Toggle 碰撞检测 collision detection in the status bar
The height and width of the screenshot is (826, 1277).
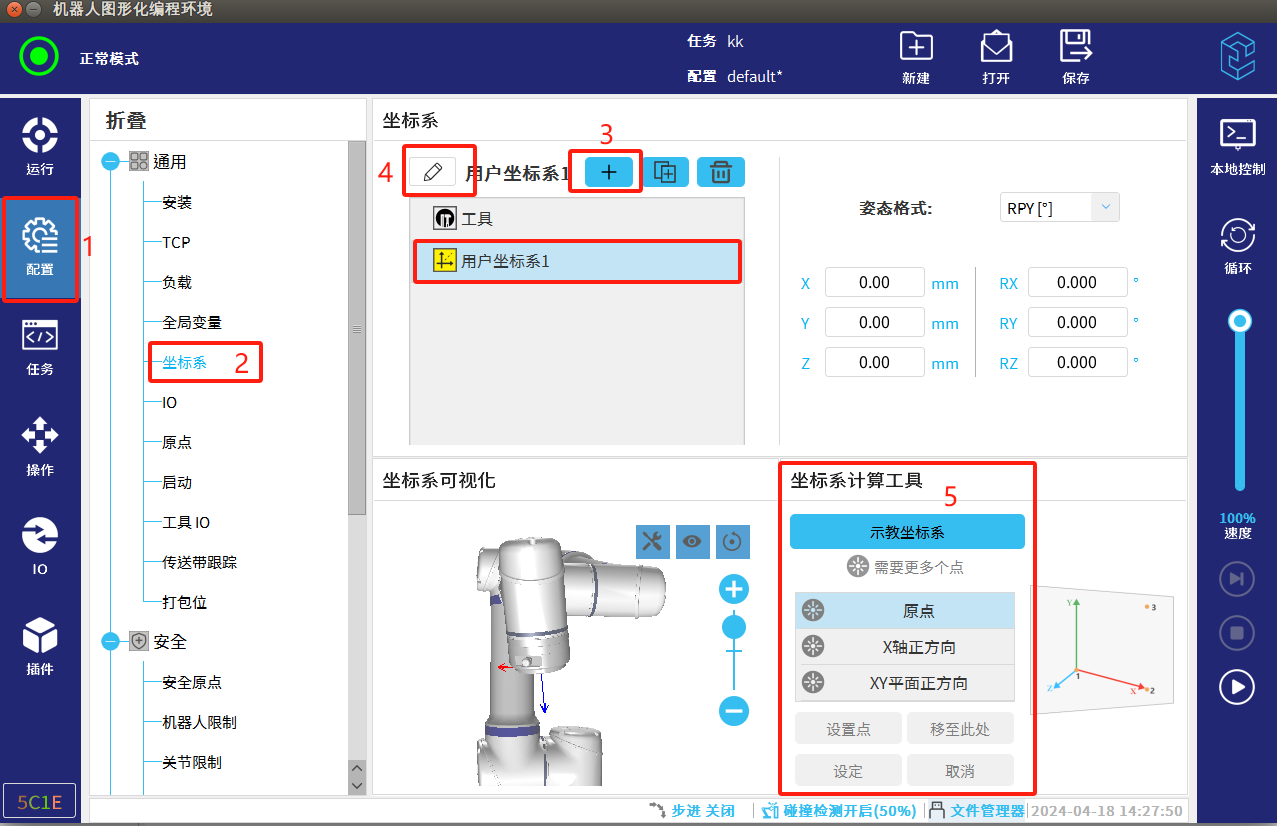pos(838,811)
